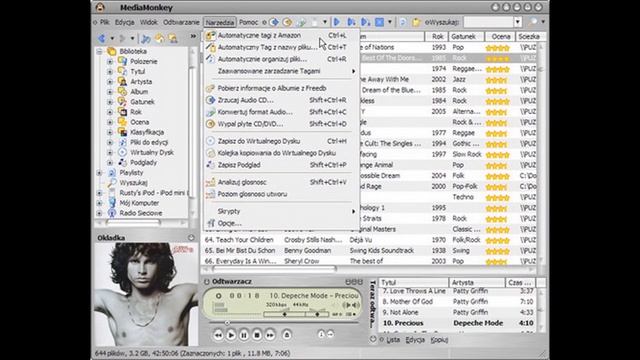Click the magnifier search icon in toolbar
This screenshot has height=360, width=640.
(533, 22)
